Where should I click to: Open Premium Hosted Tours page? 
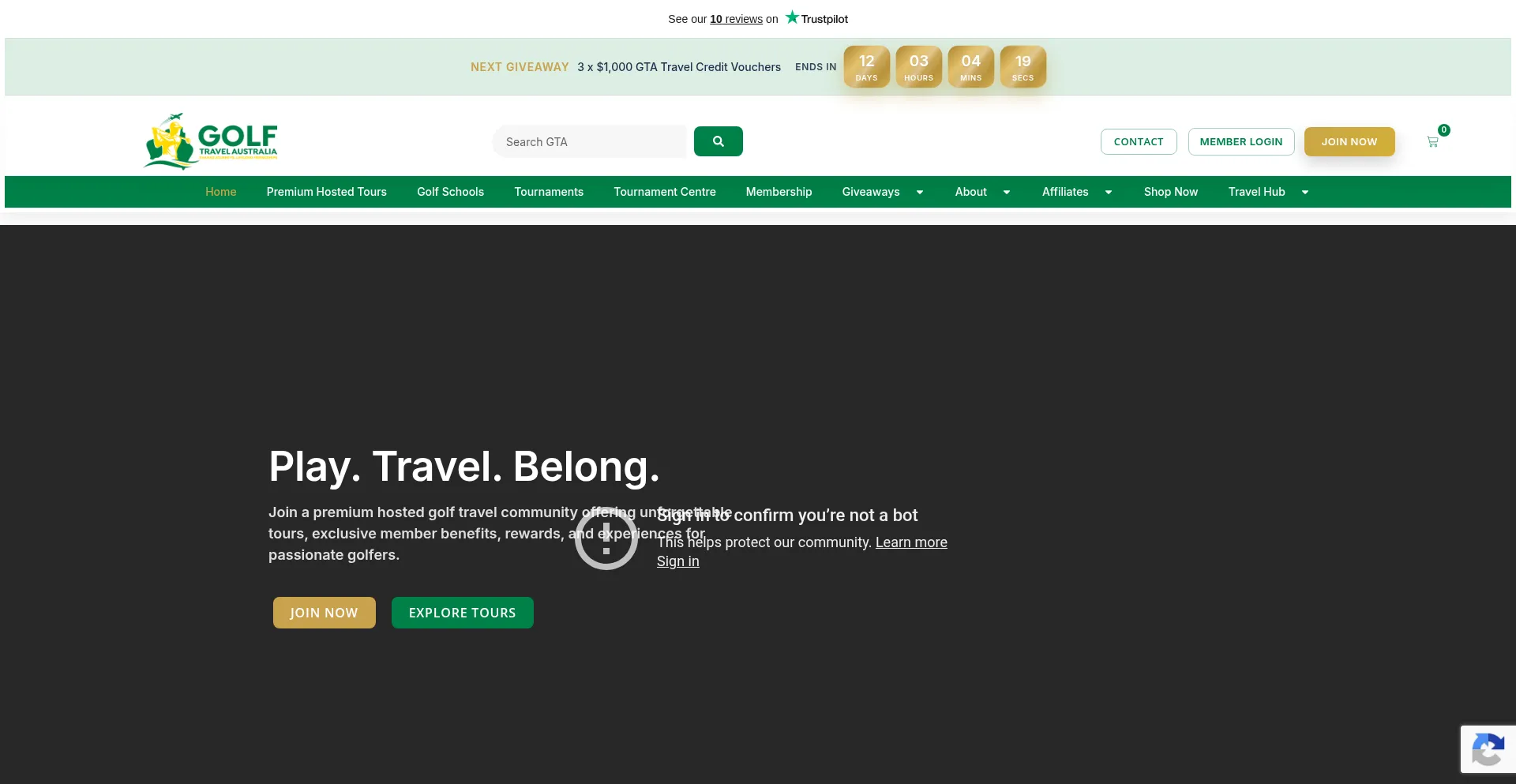point(327,192)
